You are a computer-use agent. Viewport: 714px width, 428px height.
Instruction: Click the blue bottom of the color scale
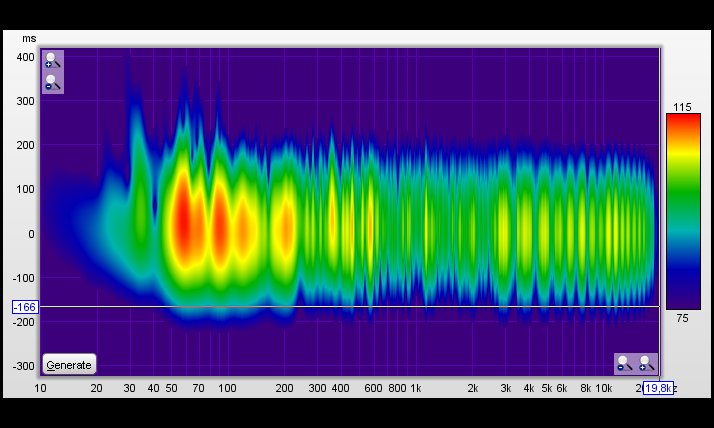tap(683, 300)
